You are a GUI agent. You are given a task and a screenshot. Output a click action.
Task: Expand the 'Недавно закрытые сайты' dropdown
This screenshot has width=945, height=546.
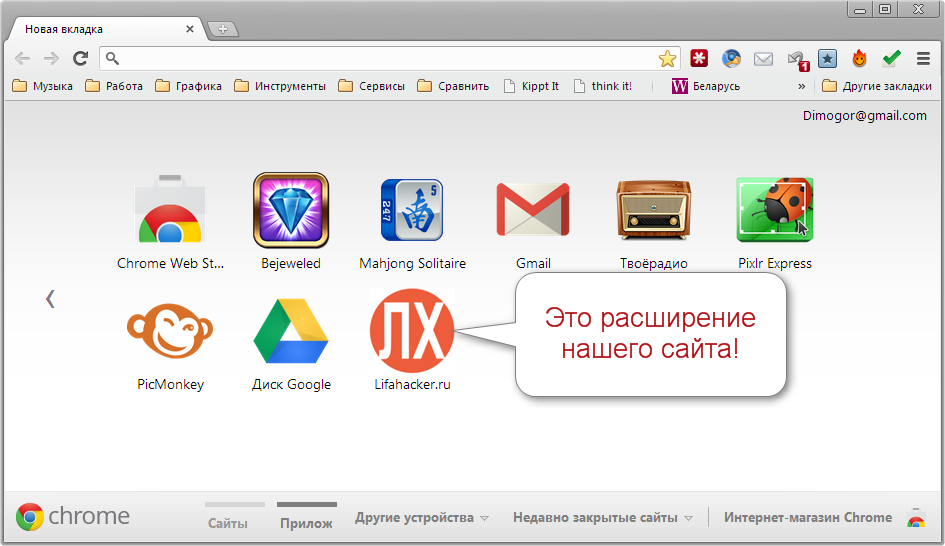pos(602,518)
